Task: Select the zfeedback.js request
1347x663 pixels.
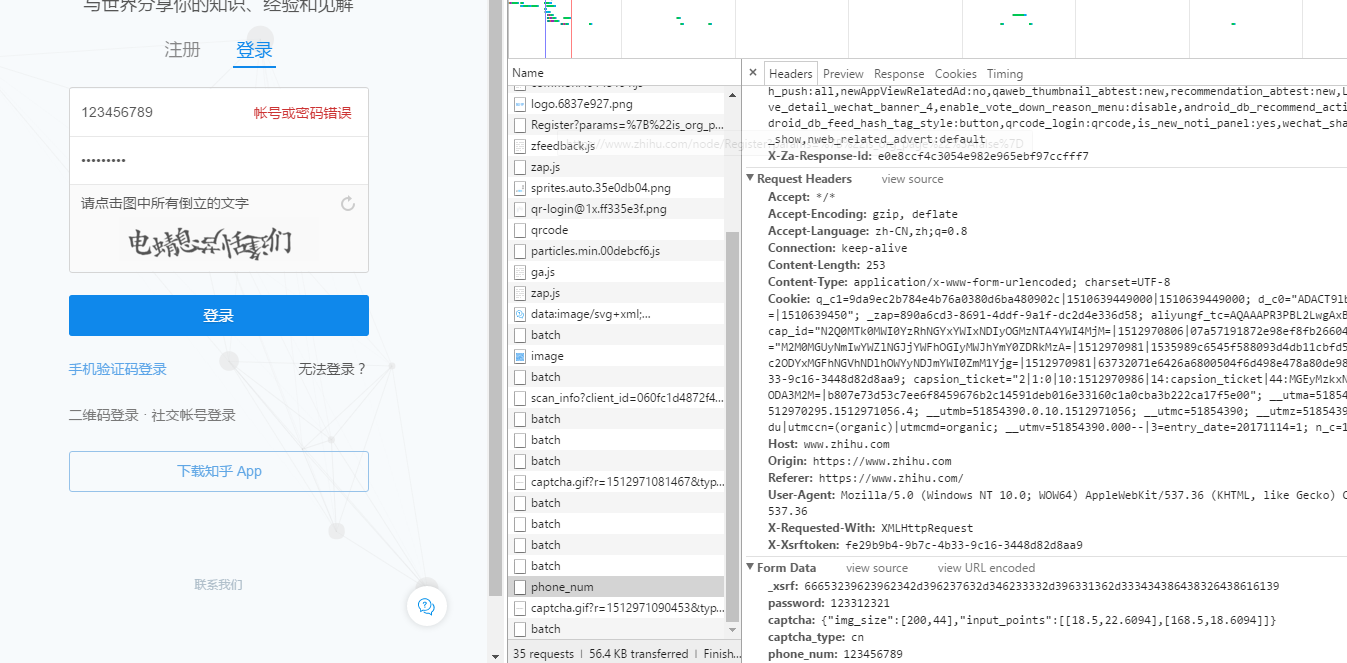Action: (x=617, y=146)
